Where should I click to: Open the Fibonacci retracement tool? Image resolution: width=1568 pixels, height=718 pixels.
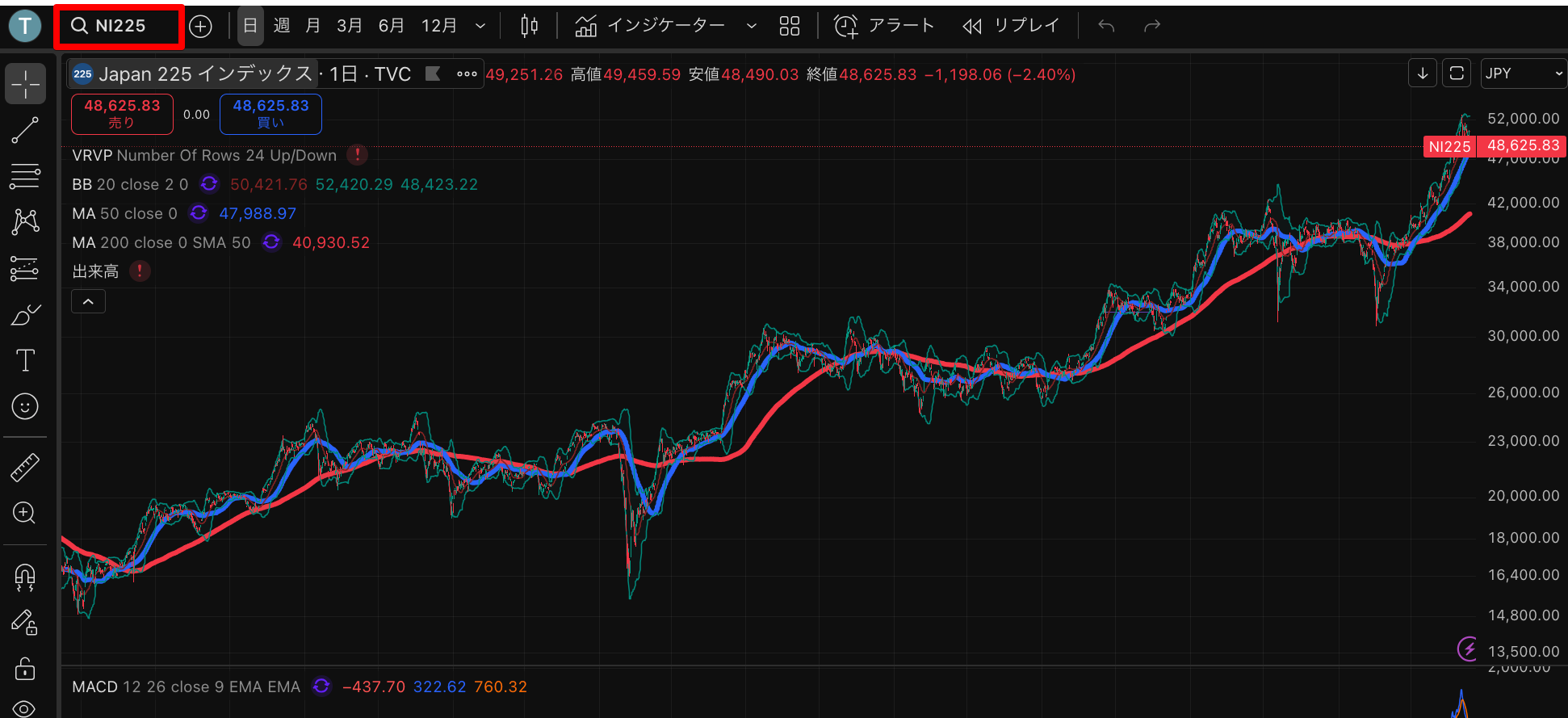pos(25,176)
